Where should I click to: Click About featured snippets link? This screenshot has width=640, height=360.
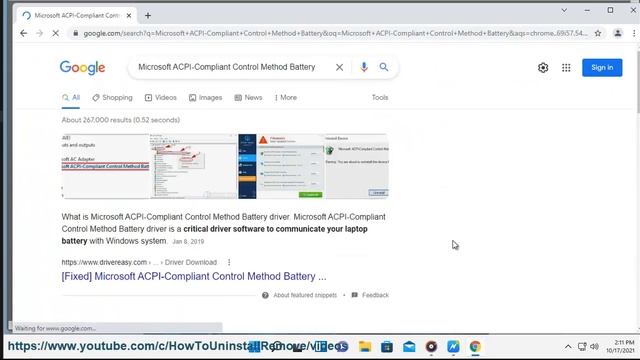click(305, 295)
